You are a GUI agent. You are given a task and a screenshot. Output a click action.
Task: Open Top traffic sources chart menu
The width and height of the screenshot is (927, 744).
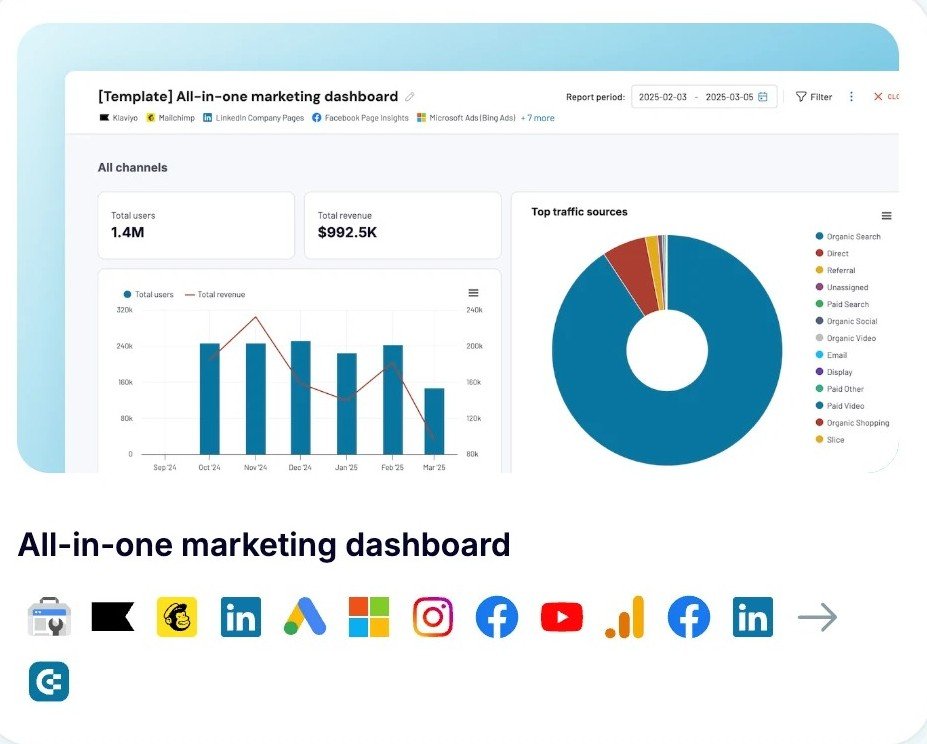(886, 216)
